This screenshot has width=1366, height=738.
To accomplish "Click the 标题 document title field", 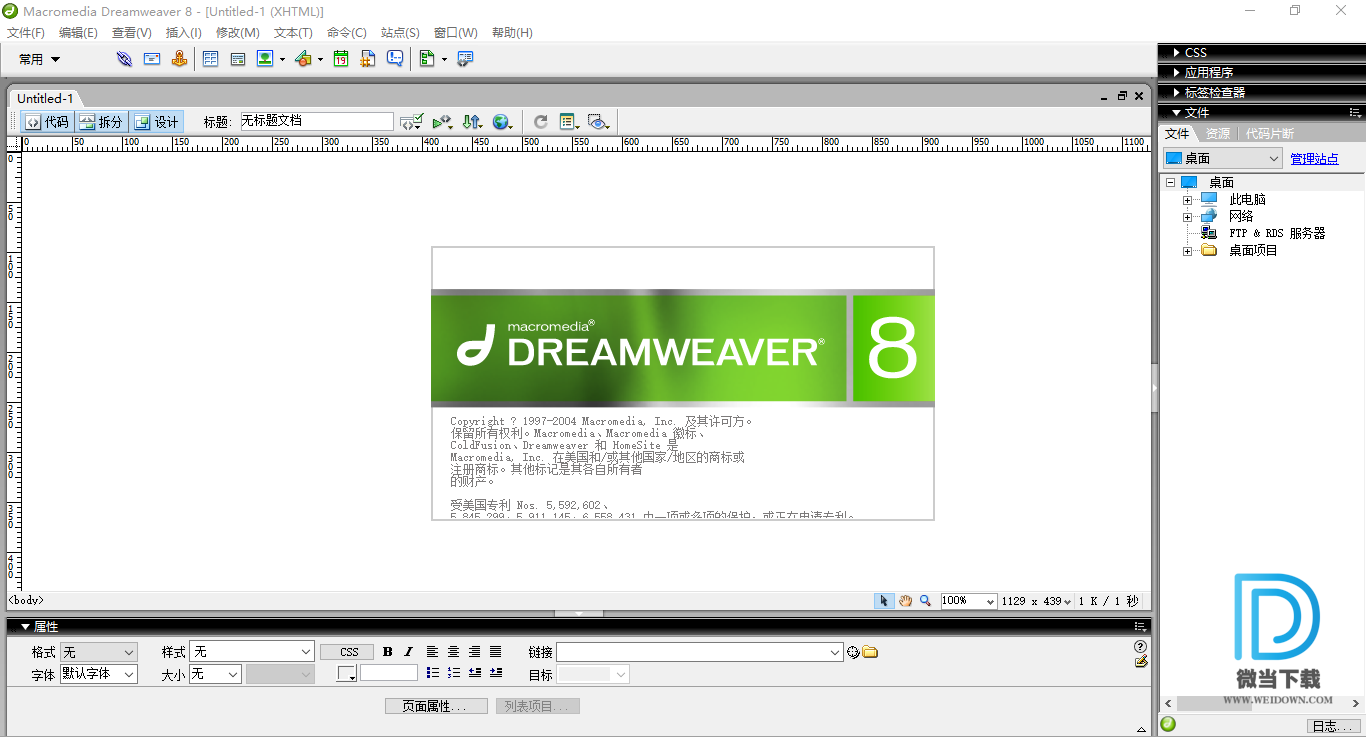I will (317, 121).
